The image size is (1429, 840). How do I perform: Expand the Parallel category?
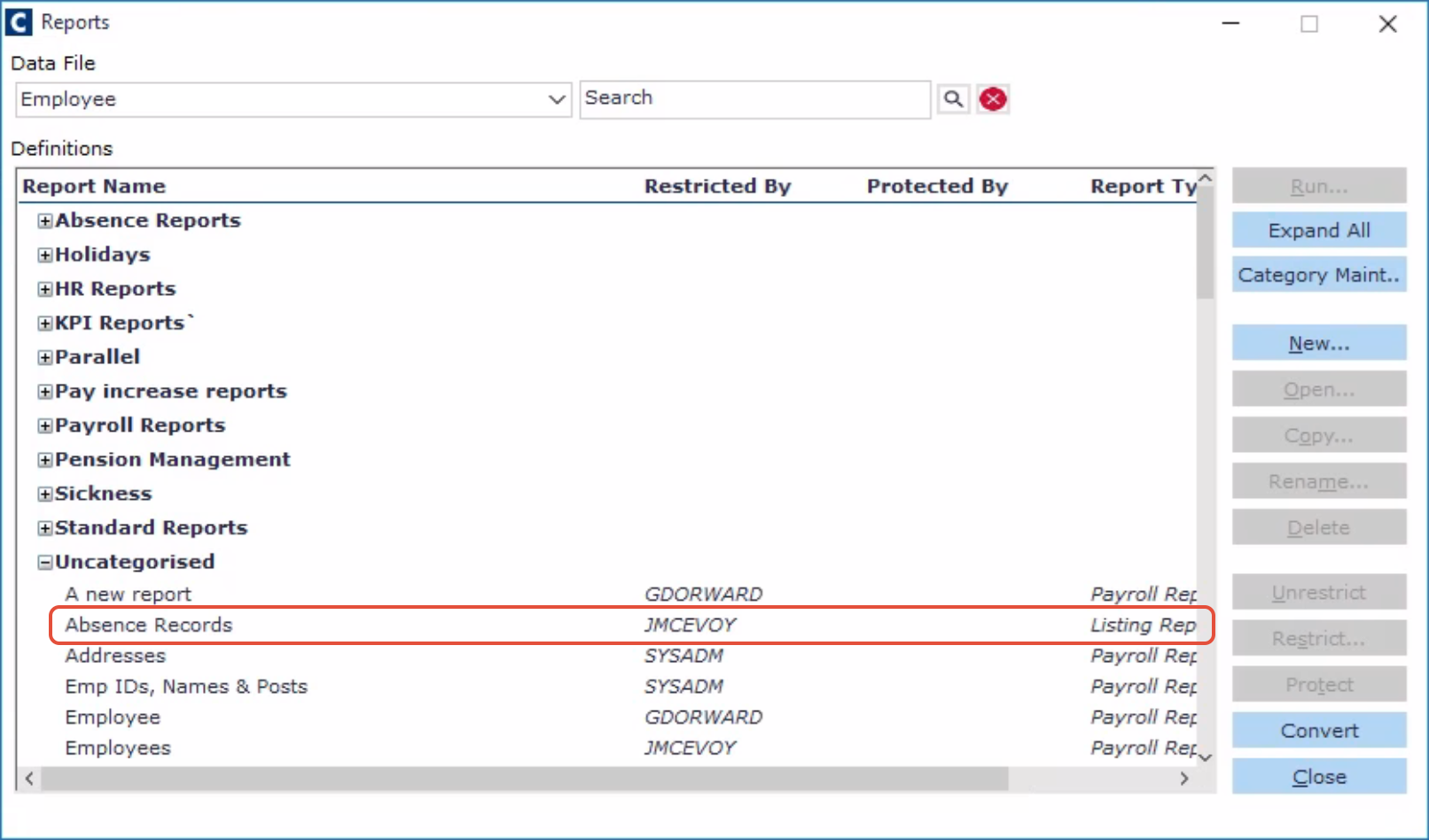click(45, 357)
